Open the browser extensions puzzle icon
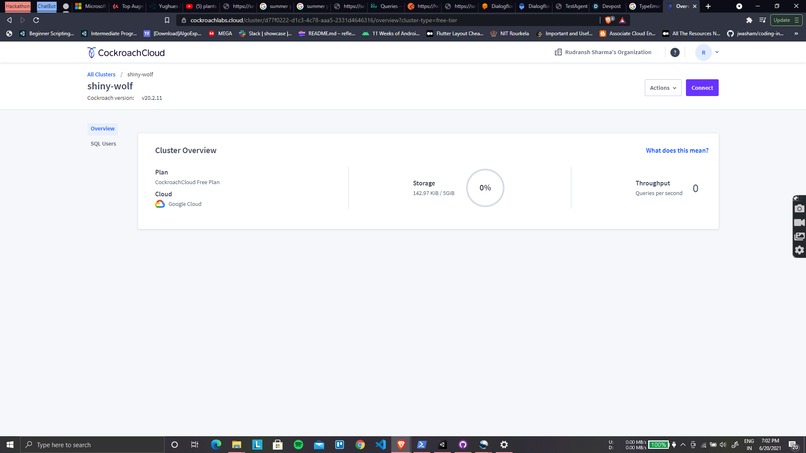806x453 pixels. 749,20
